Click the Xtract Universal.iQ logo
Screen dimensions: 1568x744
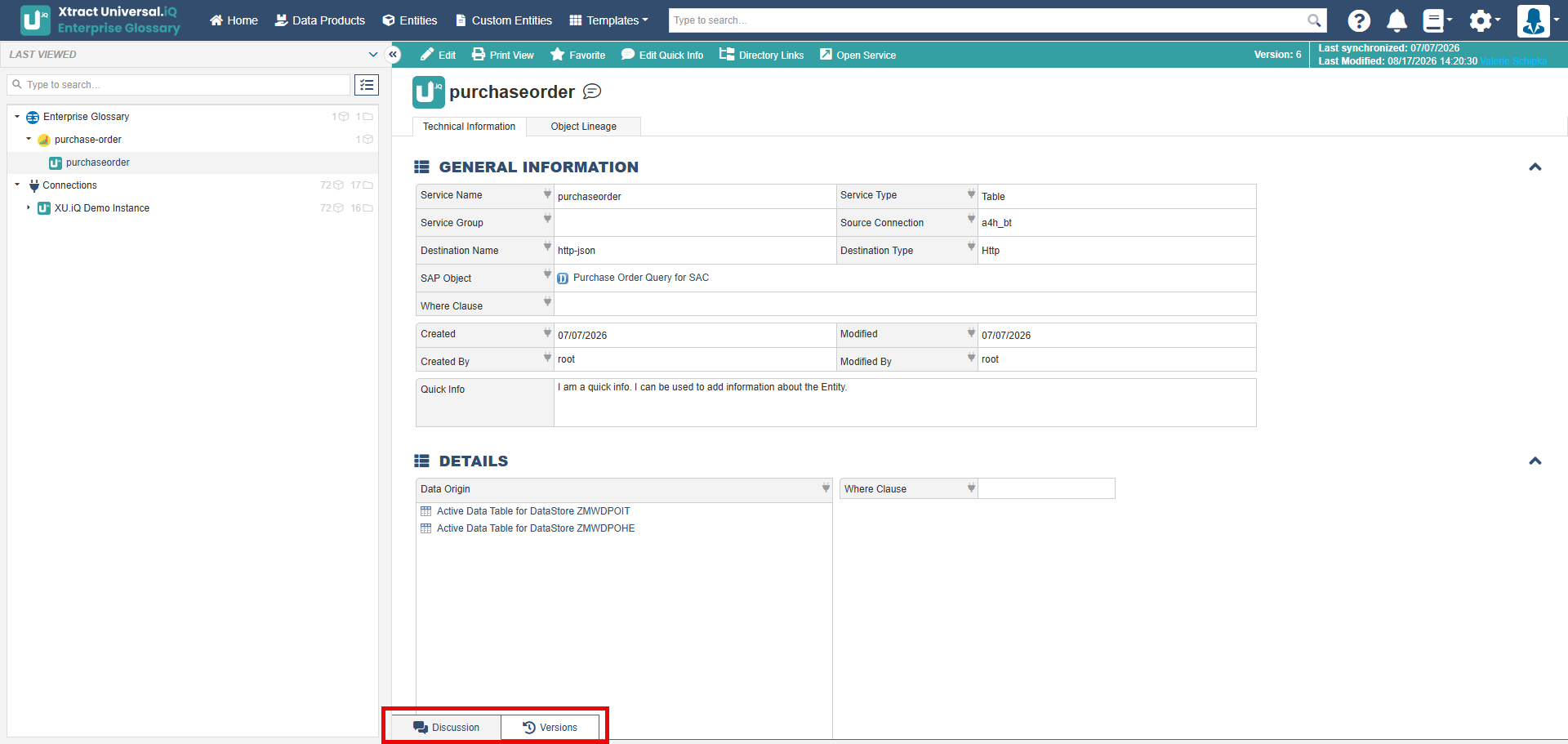pos(100,20)
